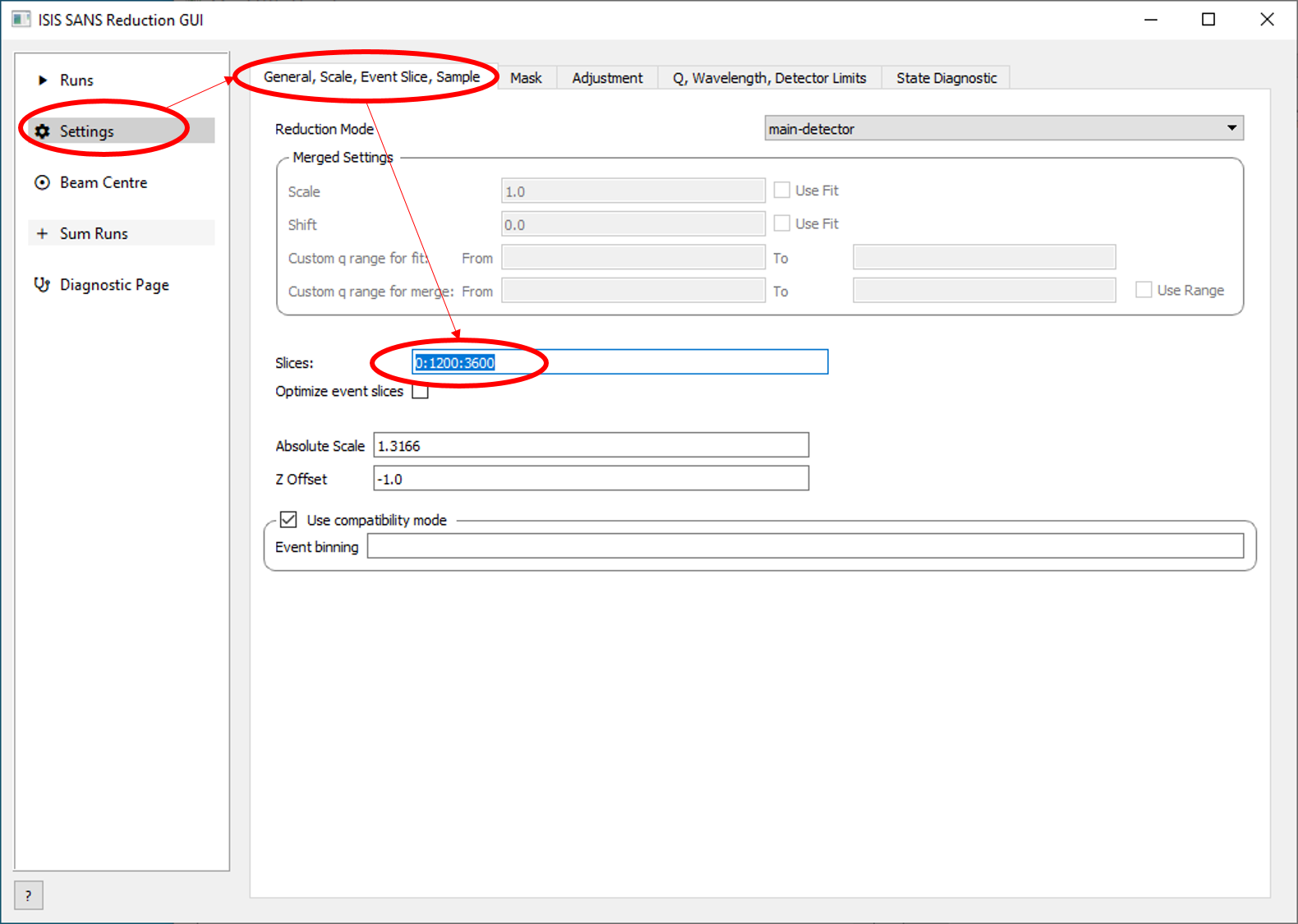This screenshot has height=924, width=1298.
Task: Click the ISIS SANS app title icon
Action: [21, 20]
